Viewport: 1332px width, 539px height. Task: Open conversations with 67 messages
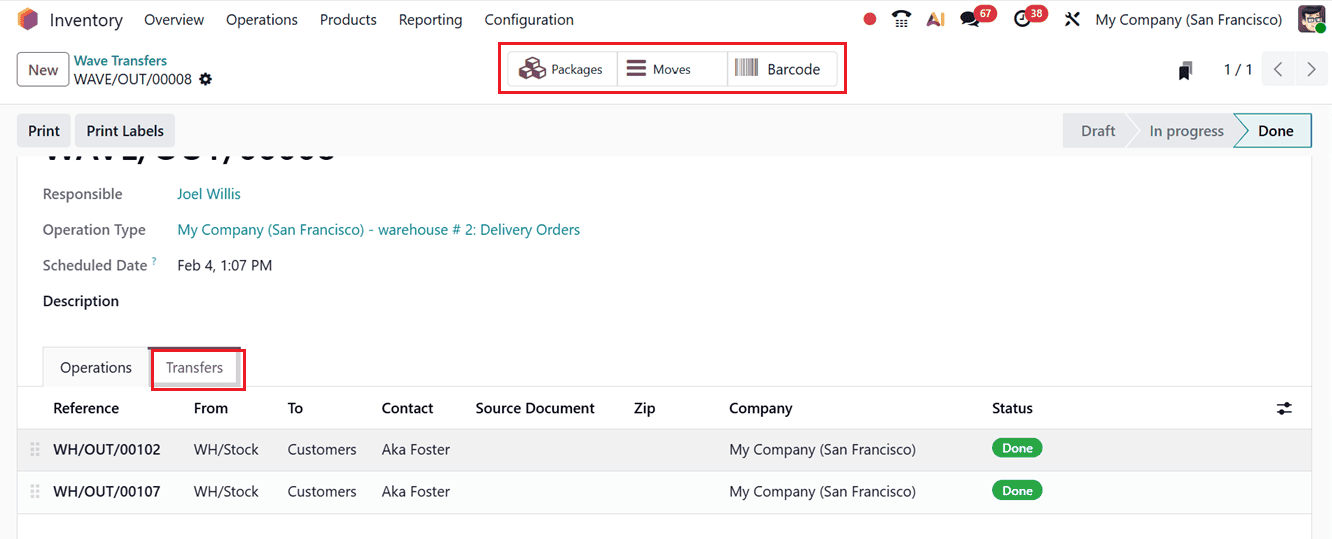click(970, 19)
